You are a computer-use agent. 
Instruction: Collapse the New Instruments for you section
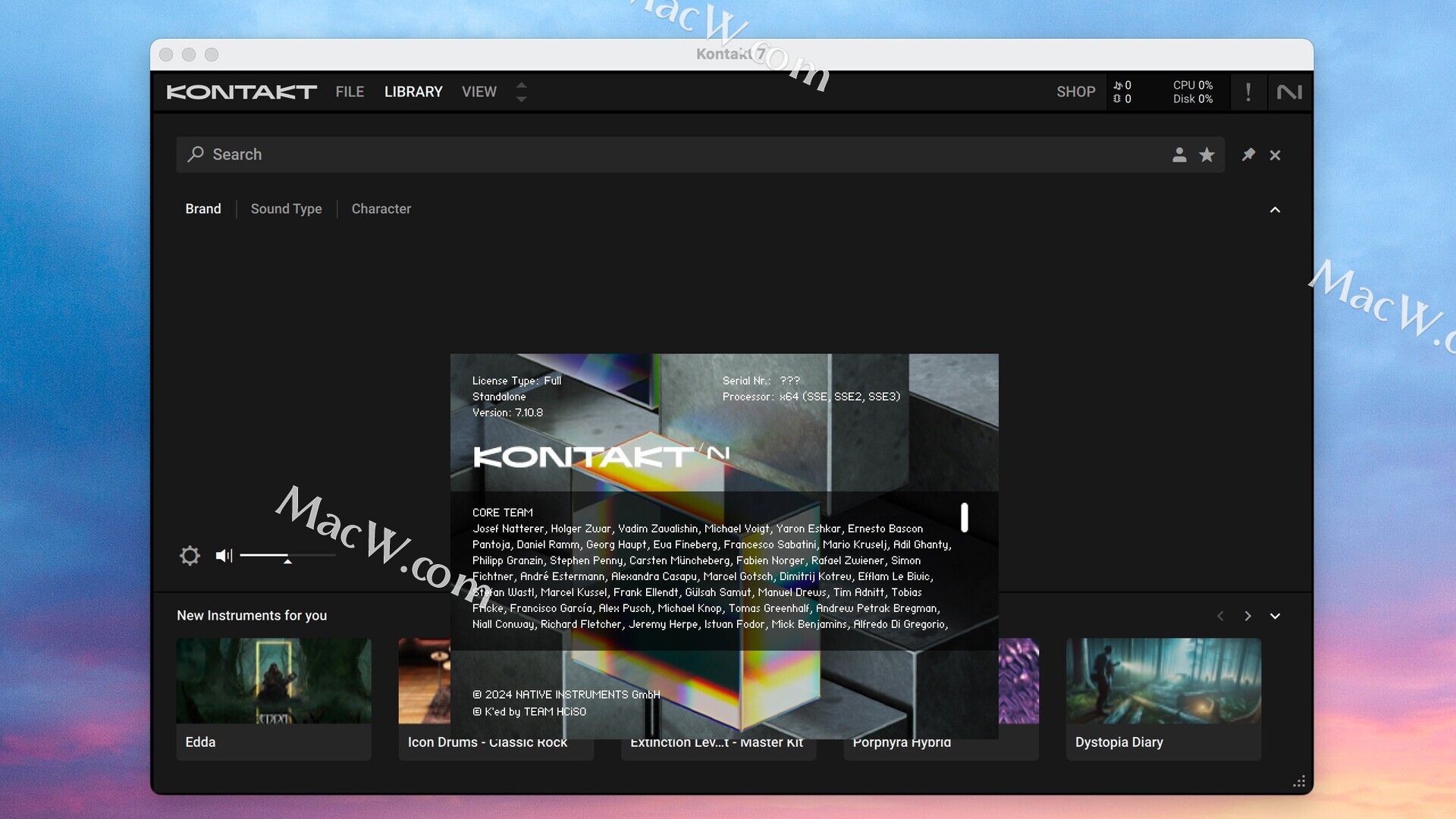tap(1275, 616)
